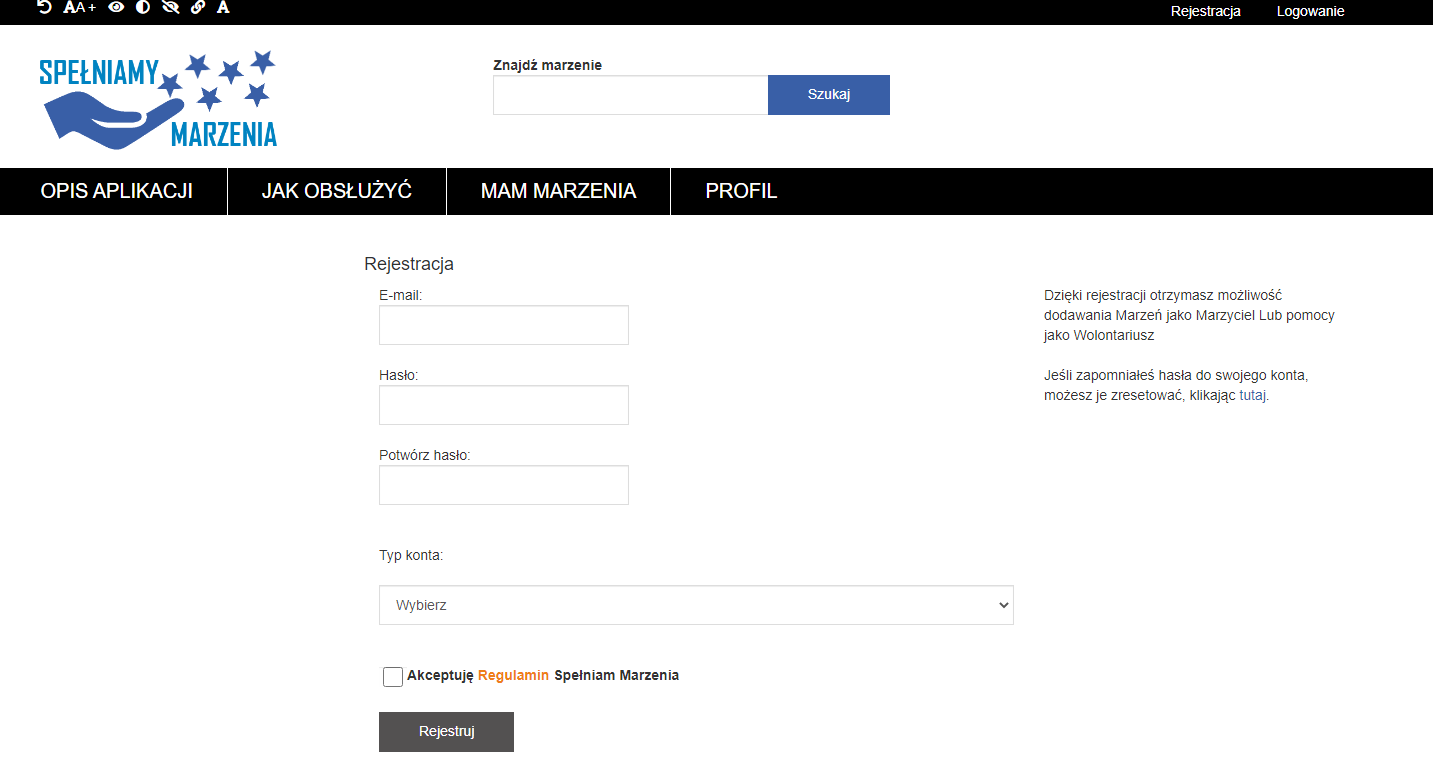Click the Logowanie link in the header
1433x762 pixels.
tap(1310, 12)
